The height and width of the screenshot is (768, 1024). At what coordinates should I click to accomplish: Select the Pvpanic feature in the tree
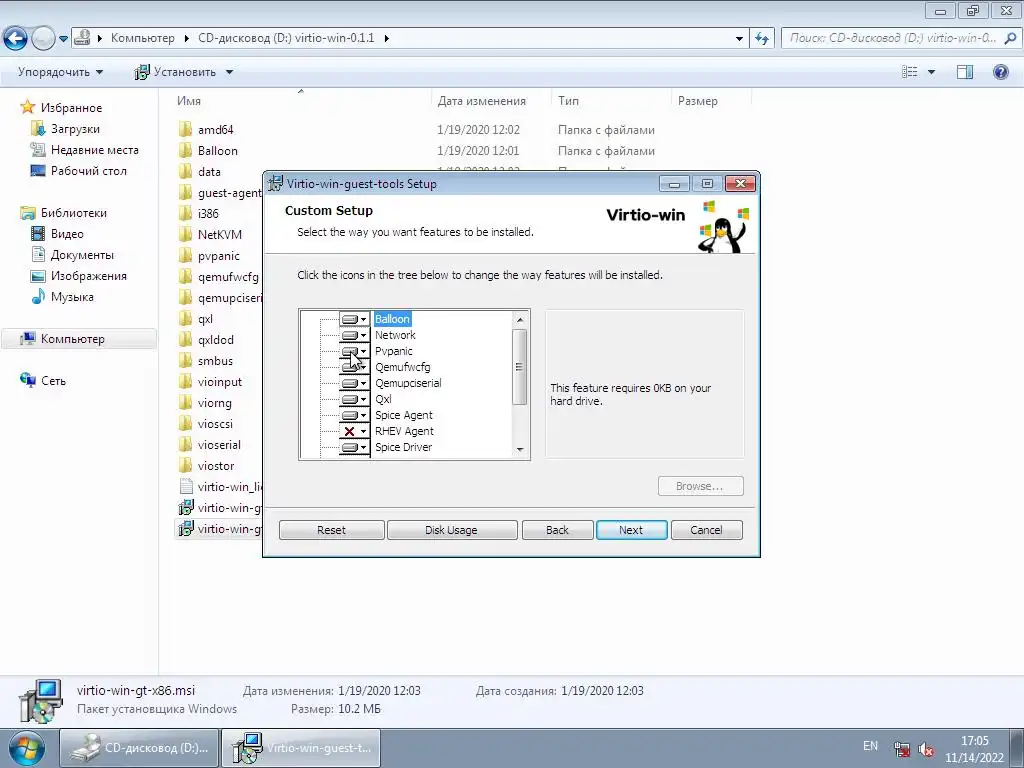click(x=393, y=351)
